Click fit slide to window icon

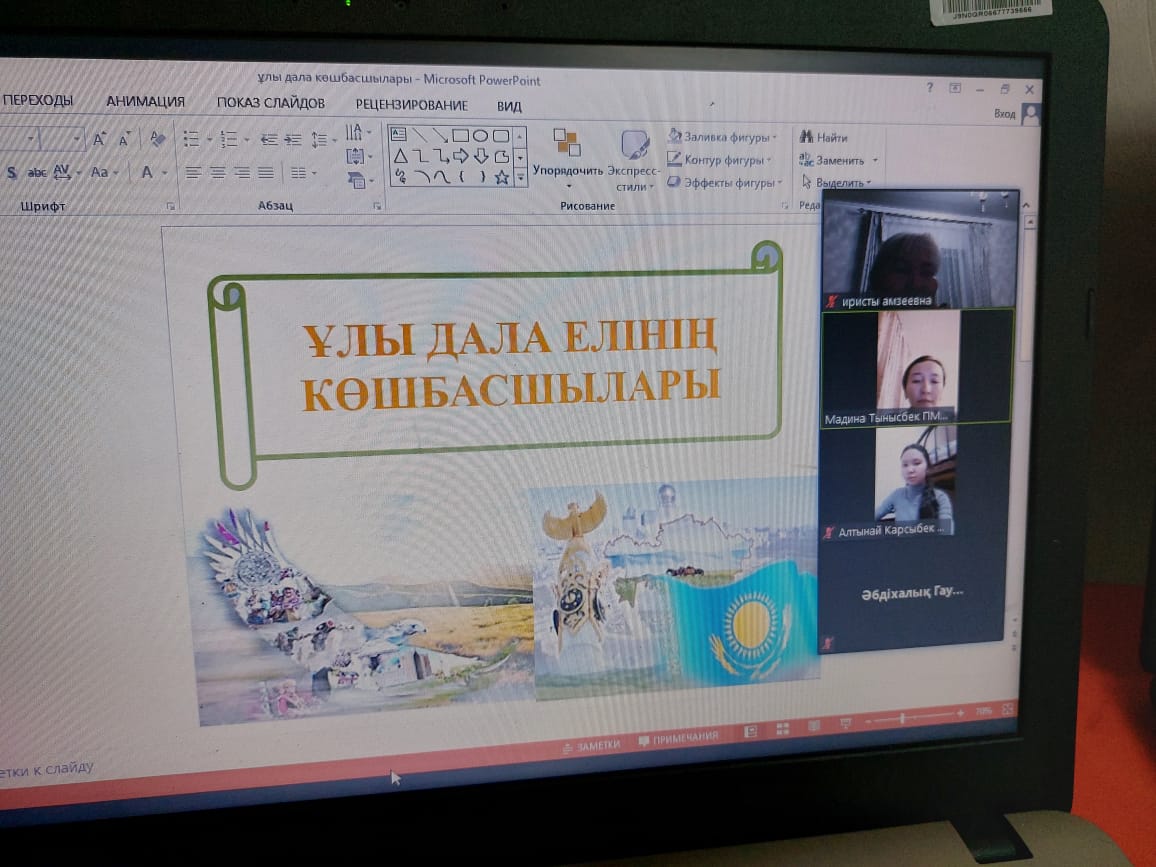pos(1007,710)
